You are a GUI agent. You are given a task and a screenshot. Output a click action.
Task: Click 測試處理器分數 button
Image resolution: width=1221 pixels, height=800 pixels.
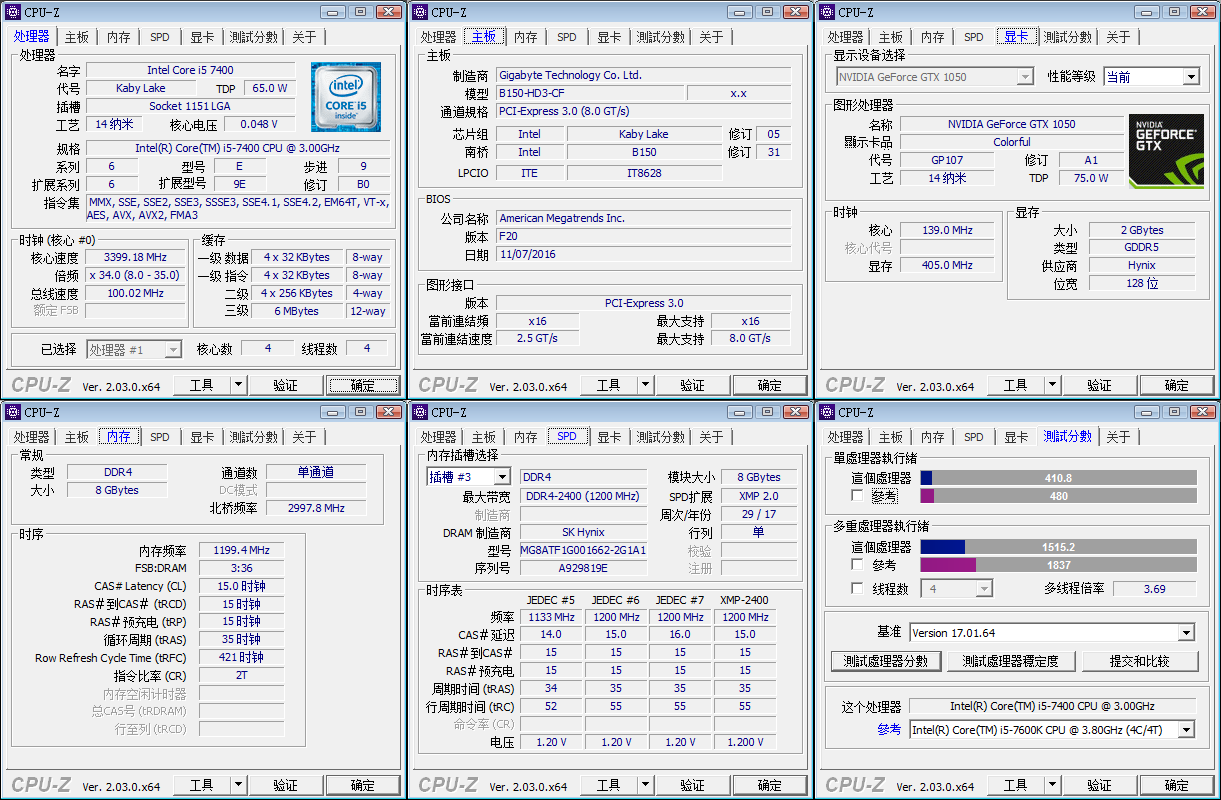tap(885, 661)
